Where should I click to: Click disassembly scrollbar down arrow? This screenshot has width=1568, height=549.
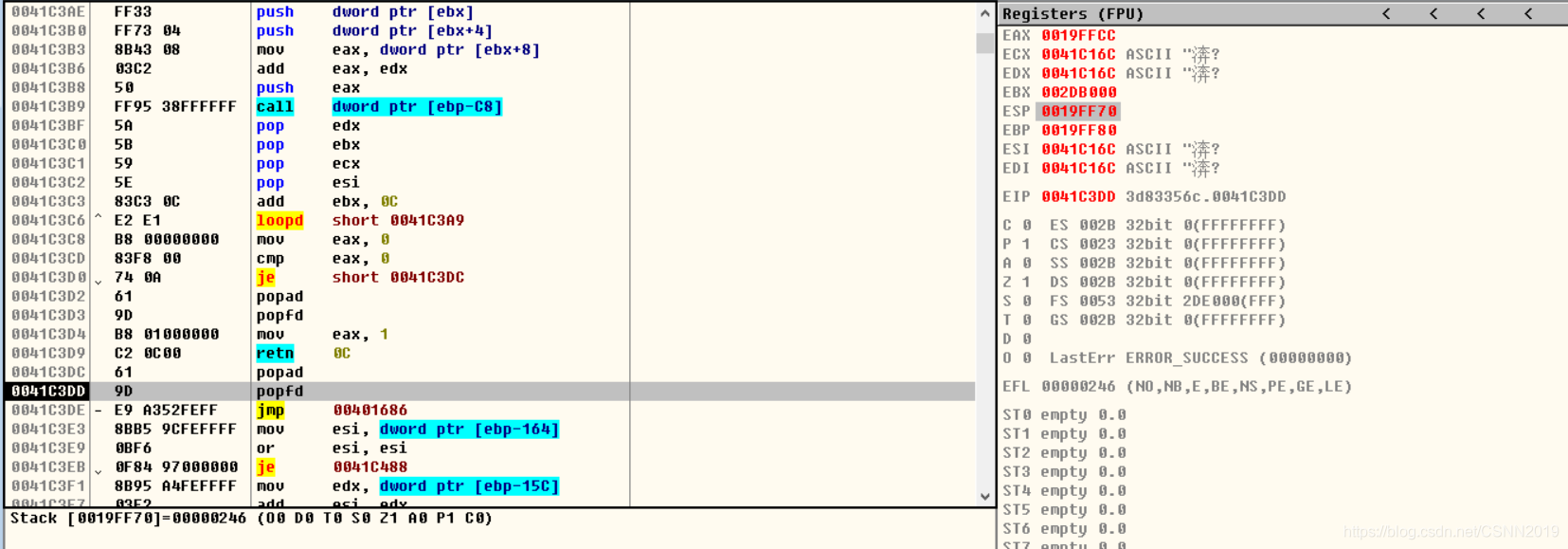tap(984, 496)
